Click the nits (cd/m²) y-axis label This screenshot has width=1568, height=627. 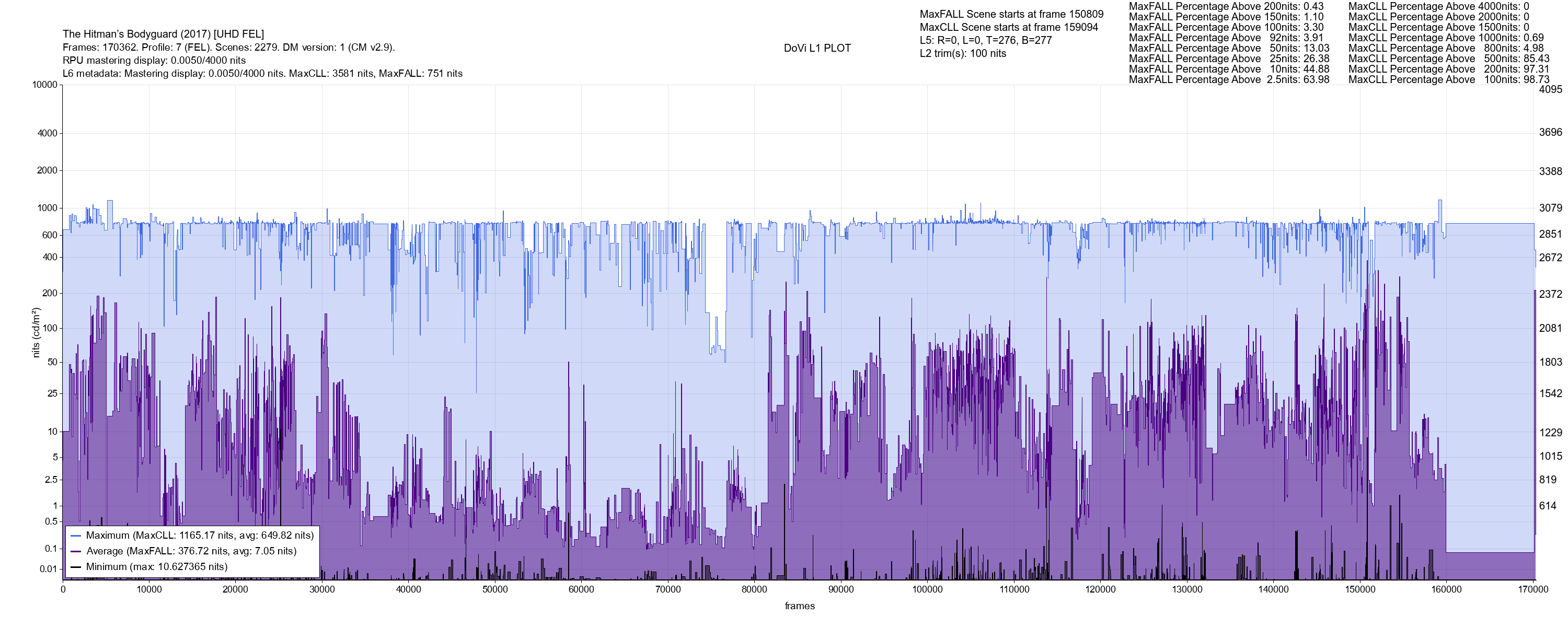click(36, 332)
